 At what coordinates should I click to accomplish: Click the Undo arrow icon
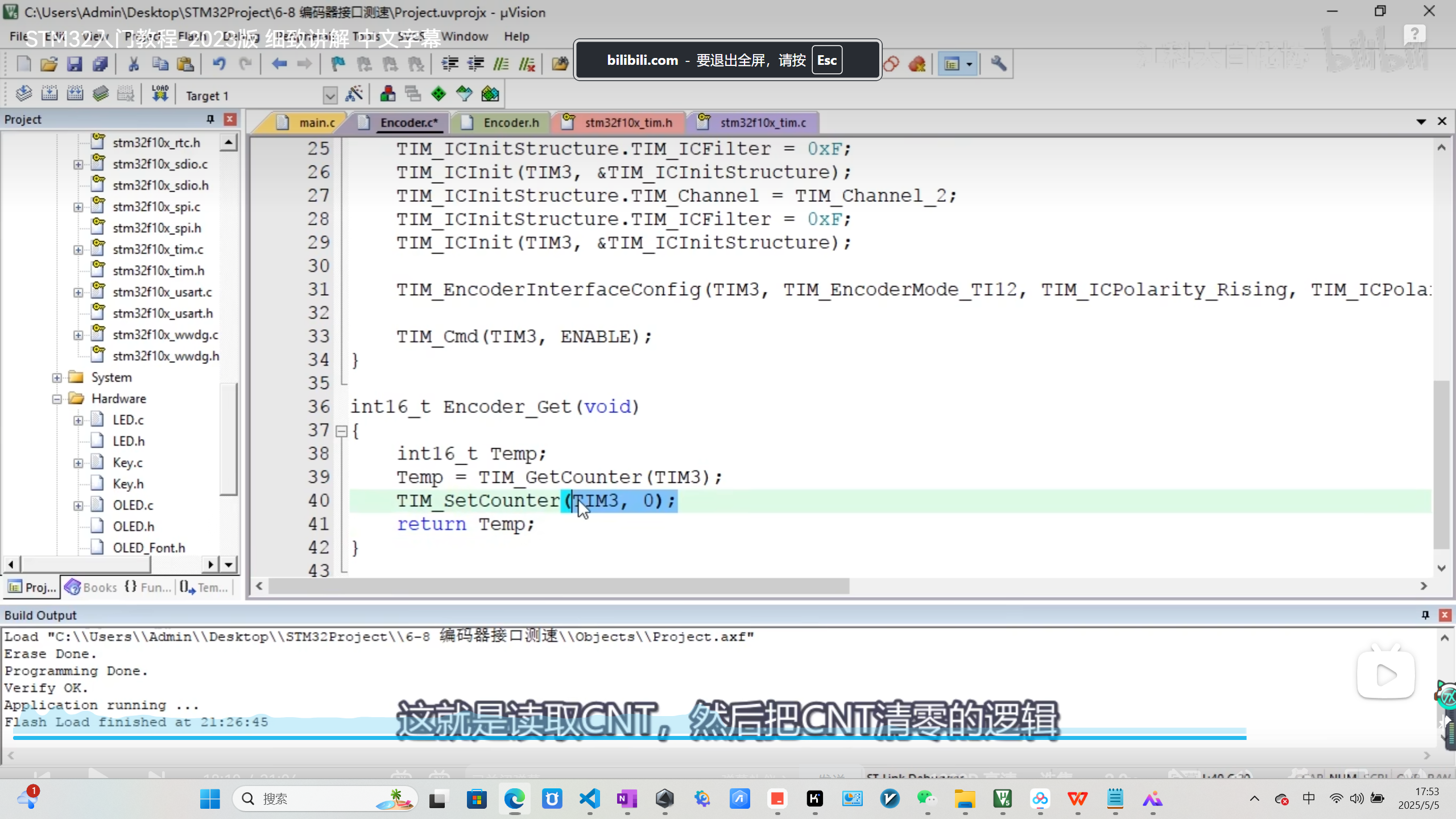coord(219,64)
